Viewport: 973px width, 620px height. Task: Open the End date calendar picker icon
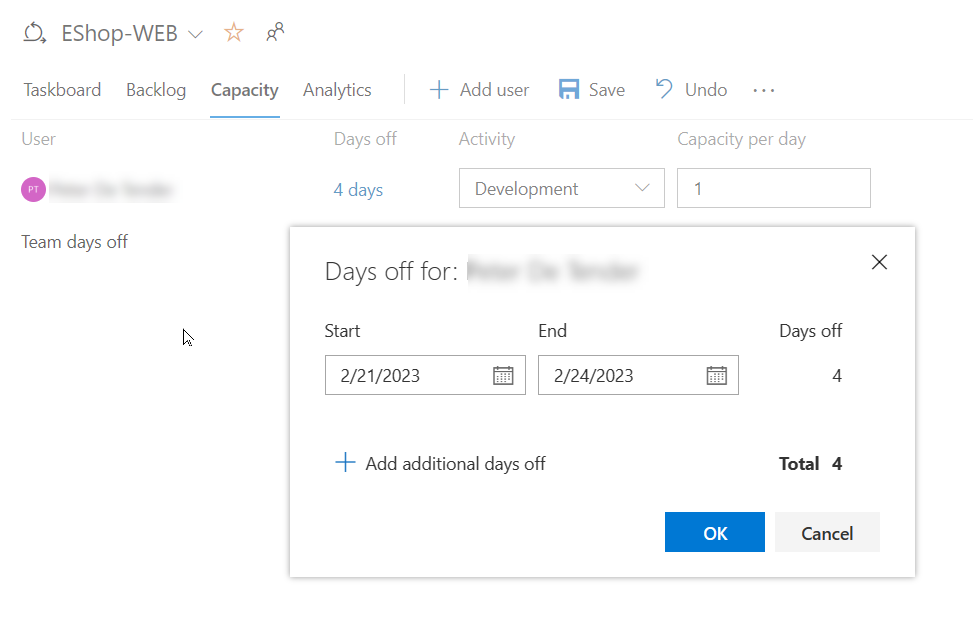click(x=716, y=376)
